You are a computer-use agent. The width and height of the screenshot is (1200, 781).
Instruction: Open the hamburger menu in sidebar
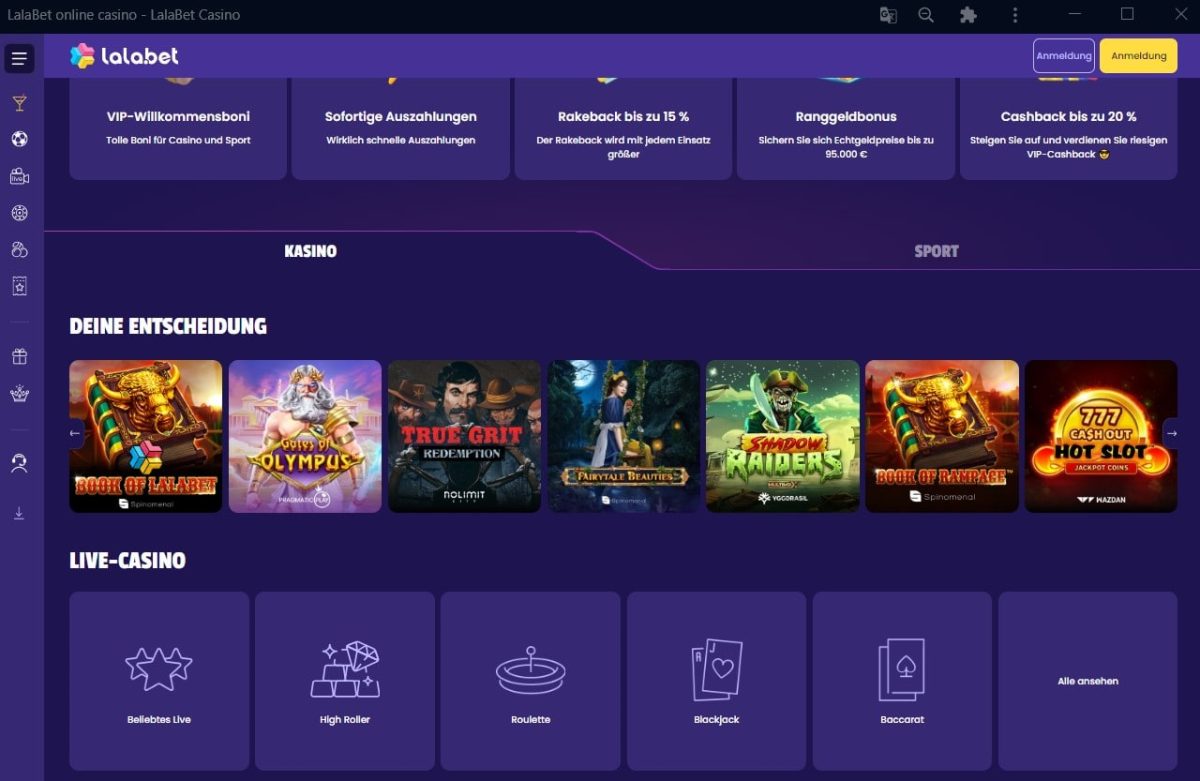point(19,59)
